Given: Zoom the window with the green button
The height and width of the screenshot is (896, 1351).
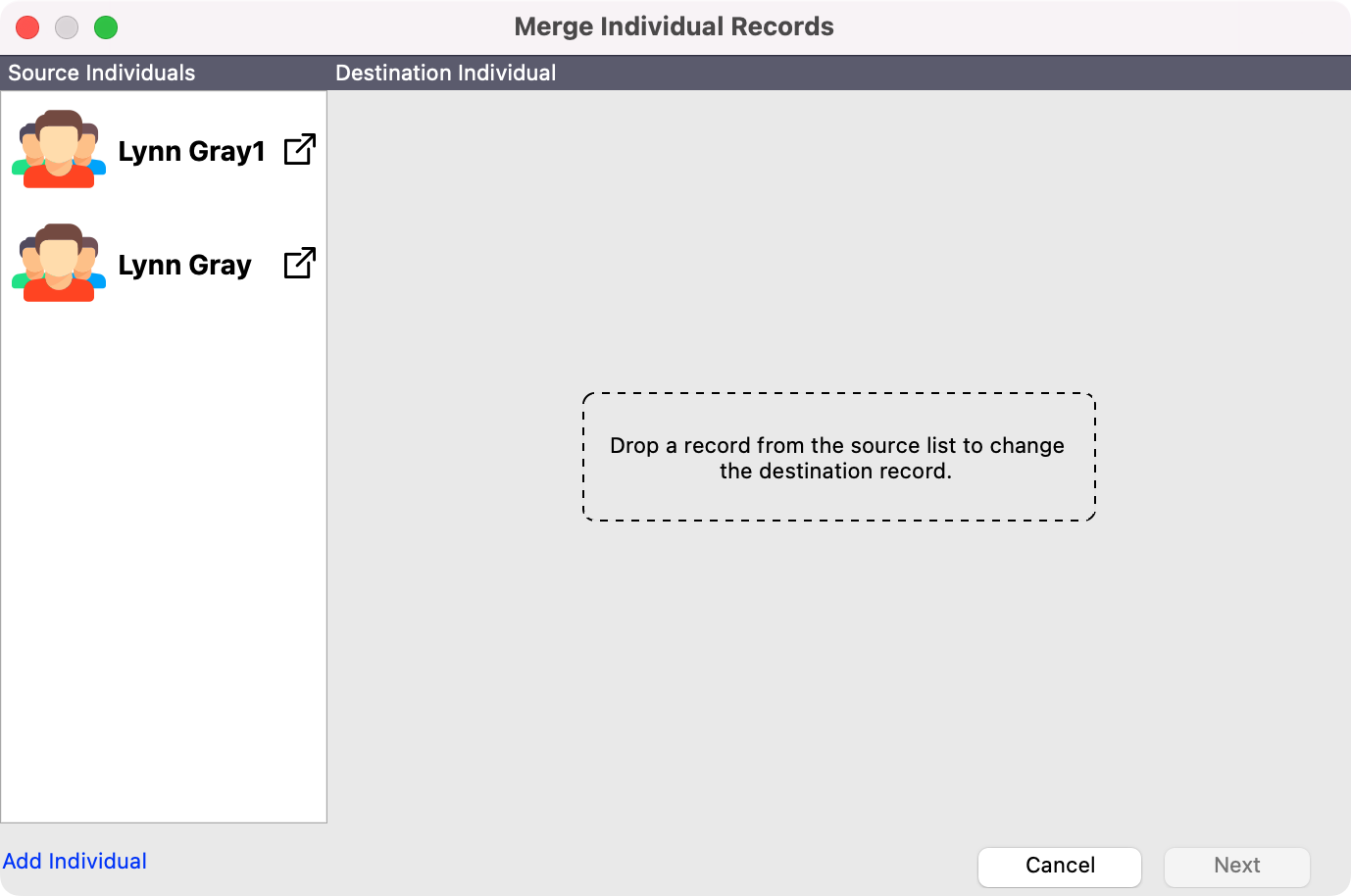Looking at the screenshot, I should point(106,27).
